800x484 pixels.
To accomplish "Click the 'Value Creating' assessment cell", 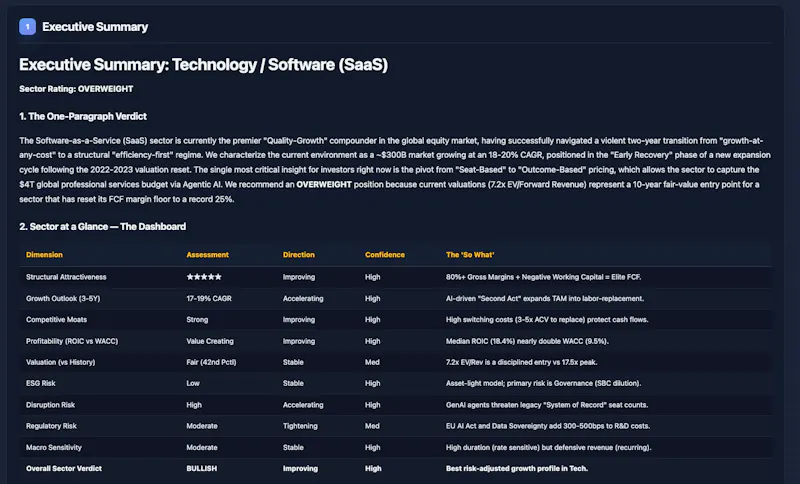I will 210,341.
